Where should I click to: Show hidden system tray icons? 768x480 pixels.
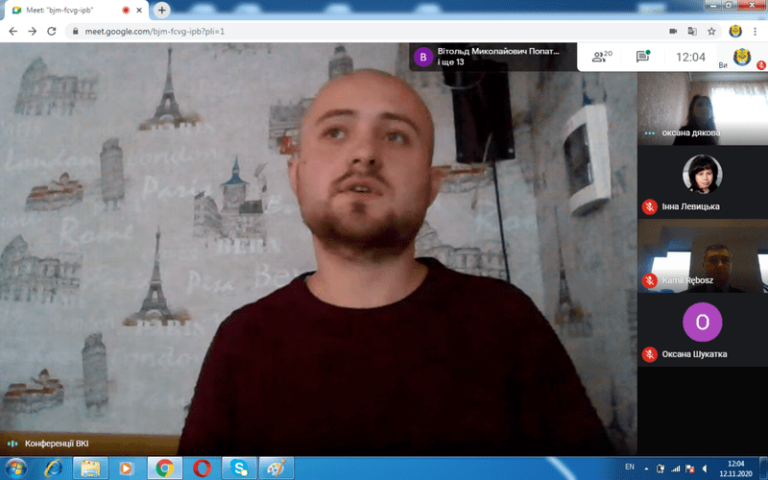645,468
